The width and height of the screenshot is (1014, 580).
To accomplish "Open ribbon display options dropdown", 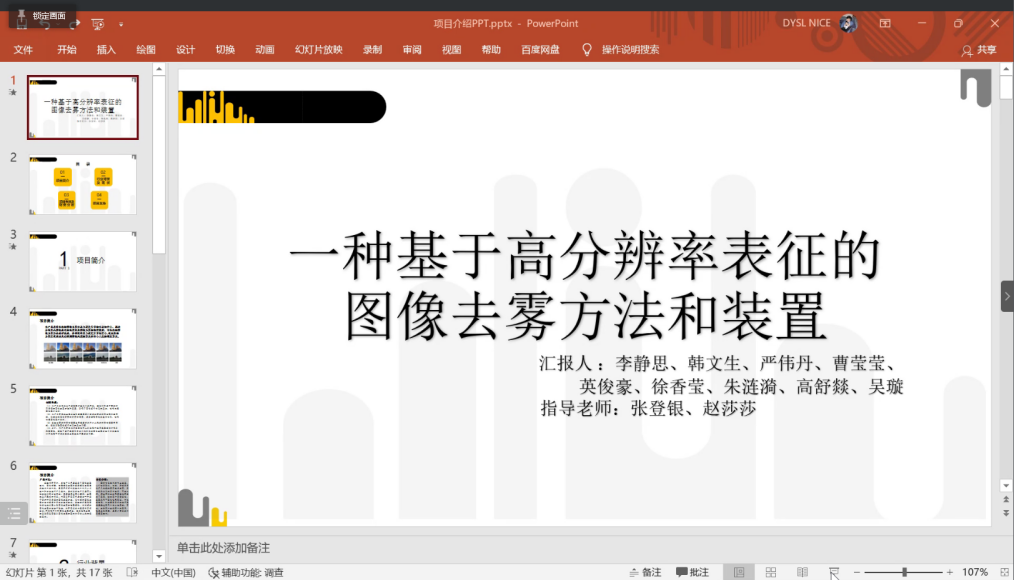I will click(x=885, y=23).
